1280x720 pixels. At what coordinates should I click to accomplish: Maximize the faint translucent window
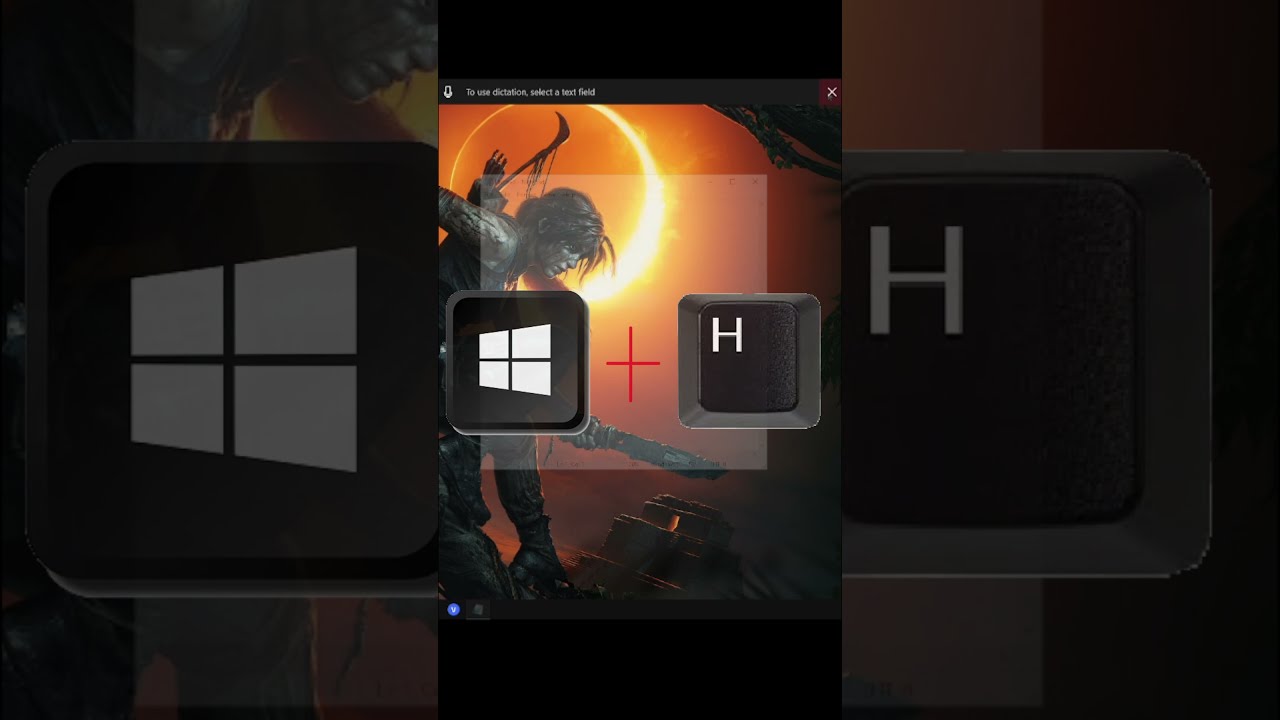click(x=732, y=183)
